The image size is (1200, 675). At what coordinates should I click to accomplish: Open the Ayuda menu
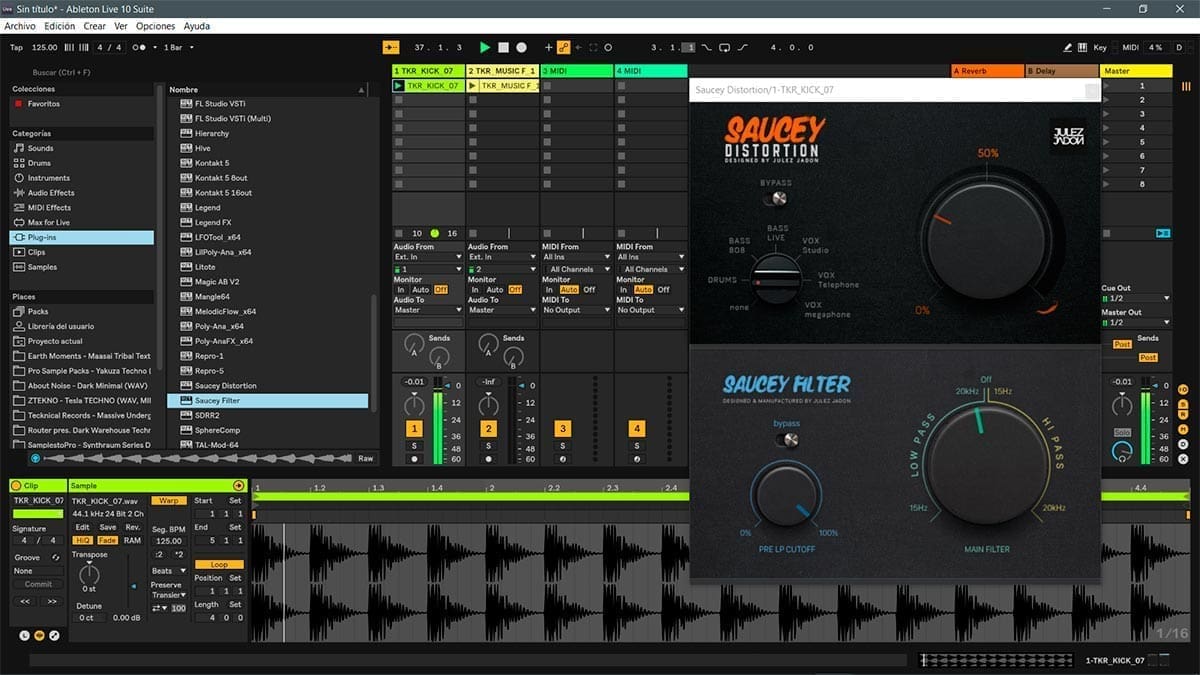click(197, 26)
